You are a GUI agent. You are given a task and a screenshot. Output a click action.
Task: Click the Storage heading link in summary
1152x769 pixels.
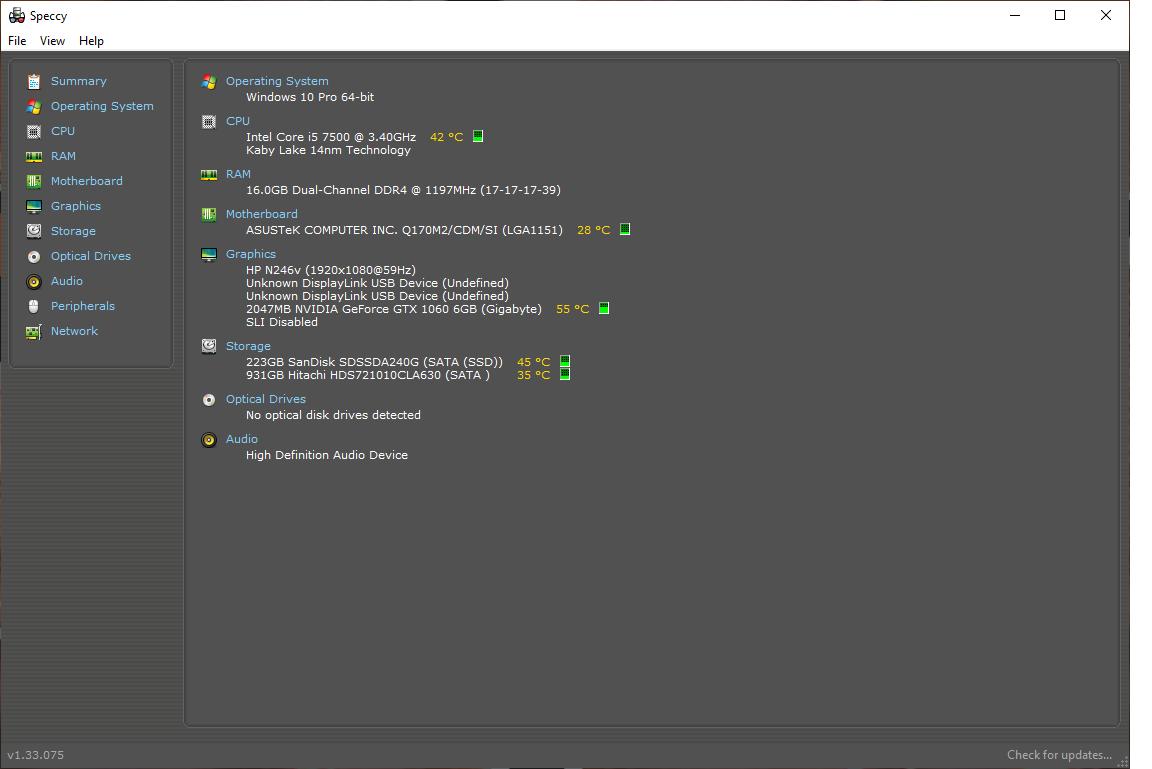coord(248,346)
